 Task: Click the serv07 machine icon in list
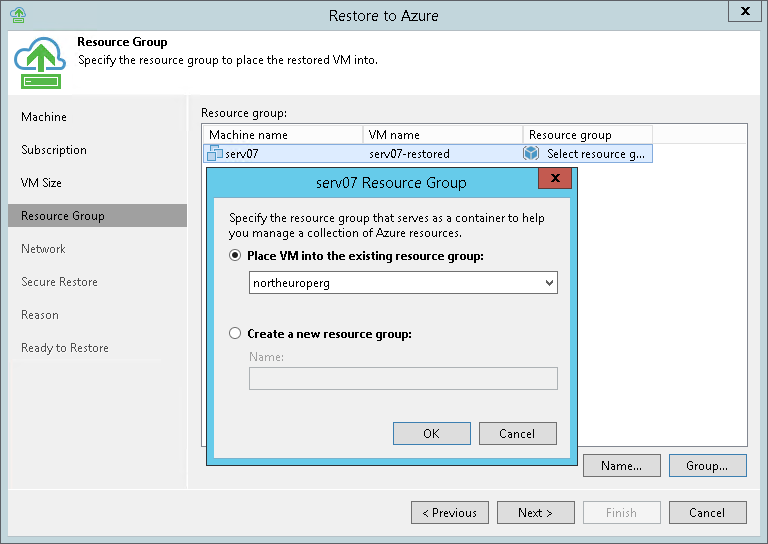[x=214, y=154]
